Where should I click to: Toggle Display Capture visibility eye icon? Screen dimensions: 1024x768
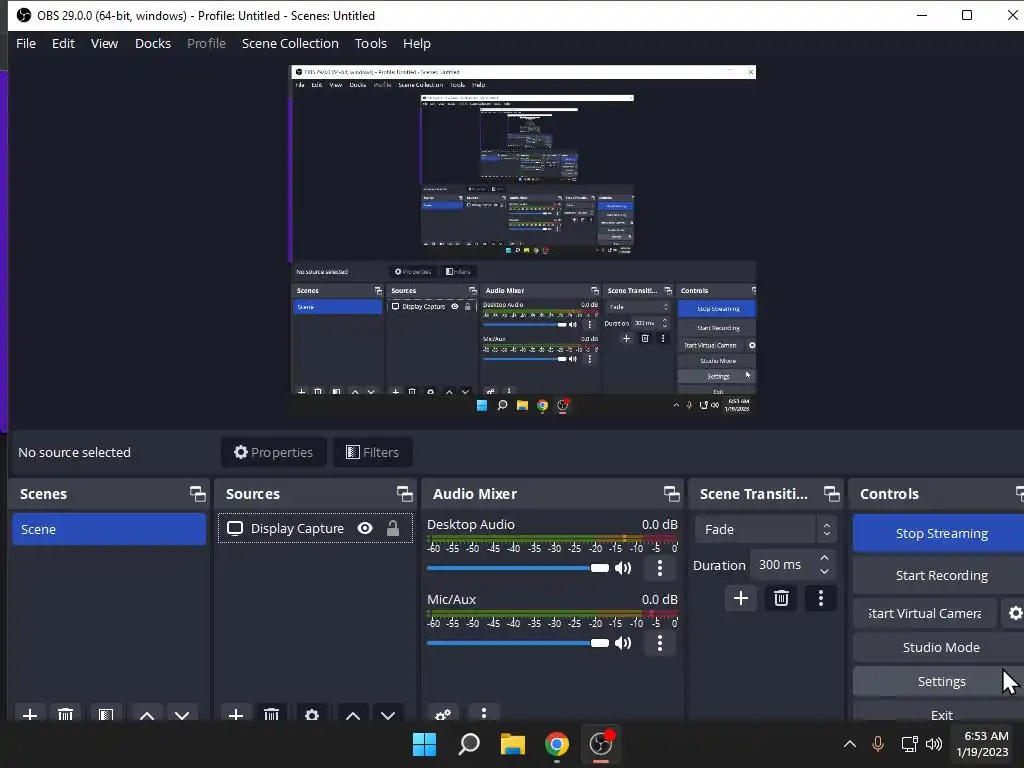(x=365, y=528)
